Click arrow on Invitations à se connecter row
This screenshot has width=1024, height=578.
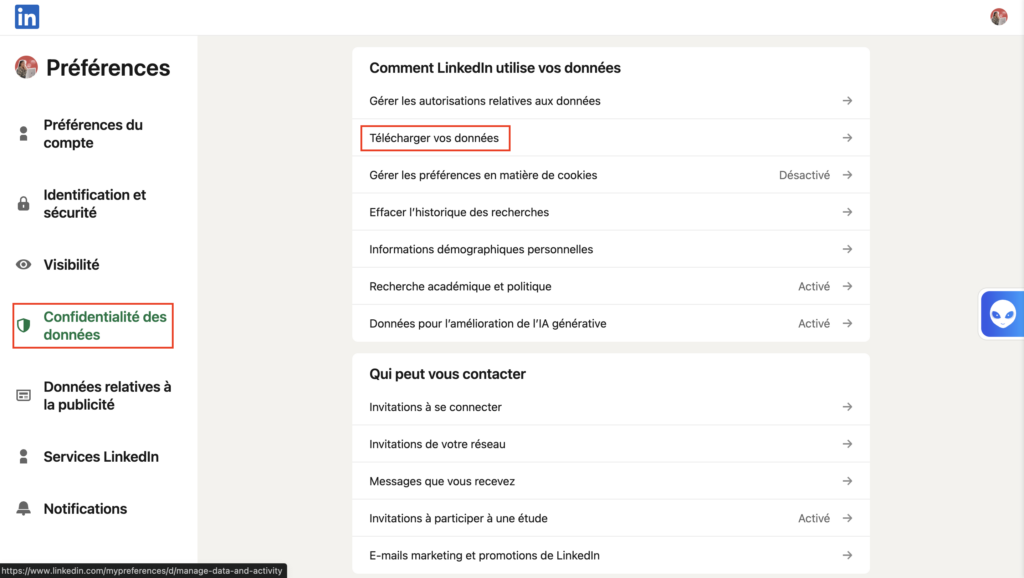coord(847,407)
